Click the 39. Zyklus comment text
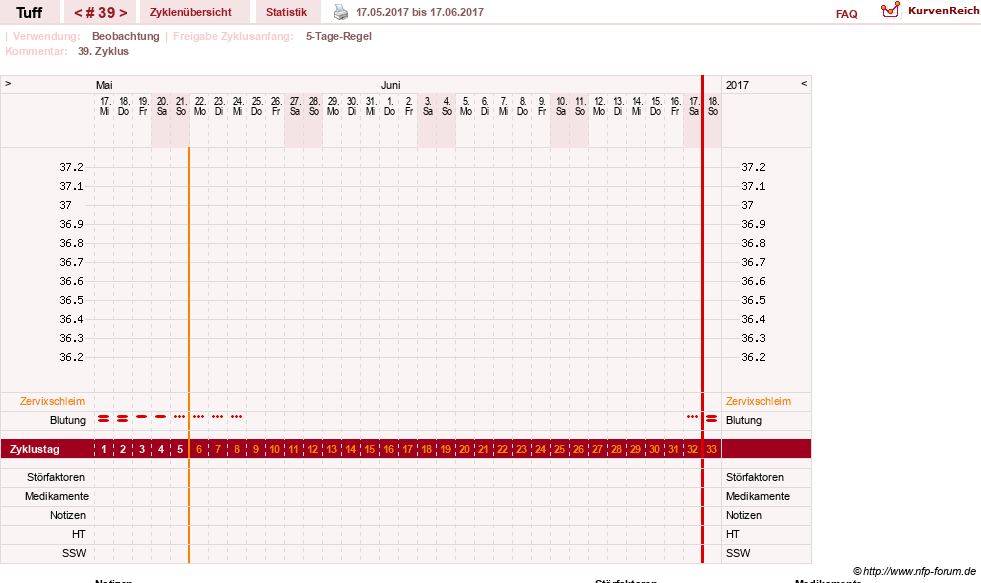Screen dimensions: 981x583 click(103, 51)
